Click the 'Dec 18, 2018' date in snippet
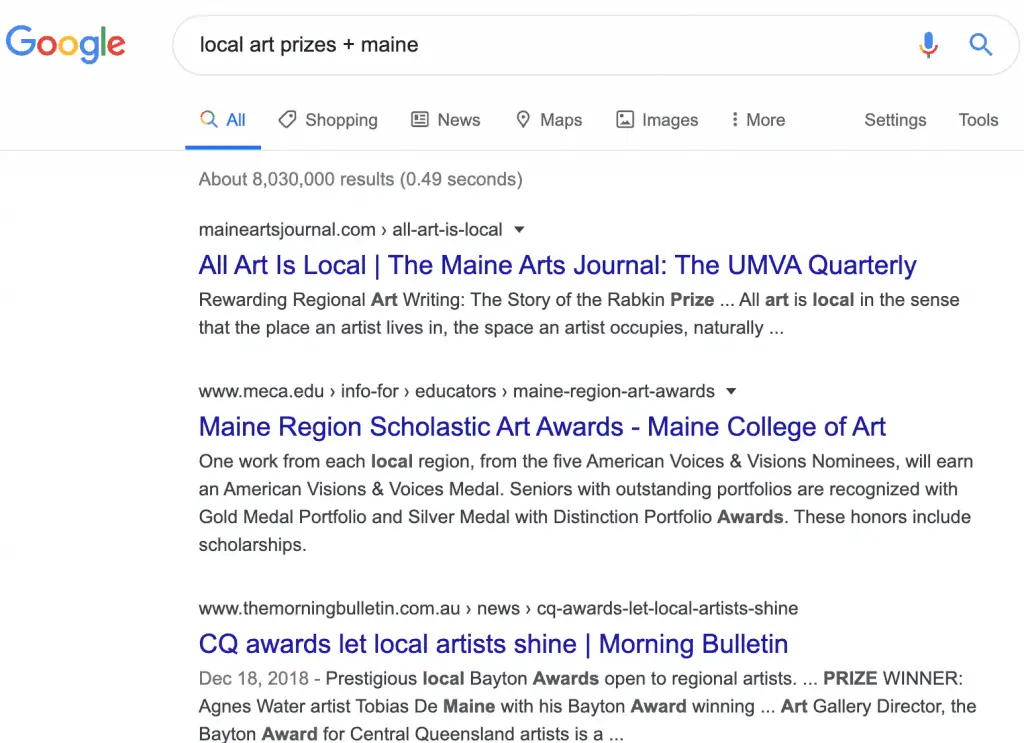This screenshot has width=1024, height=743. pyautogui.click(x=253, y=678)
